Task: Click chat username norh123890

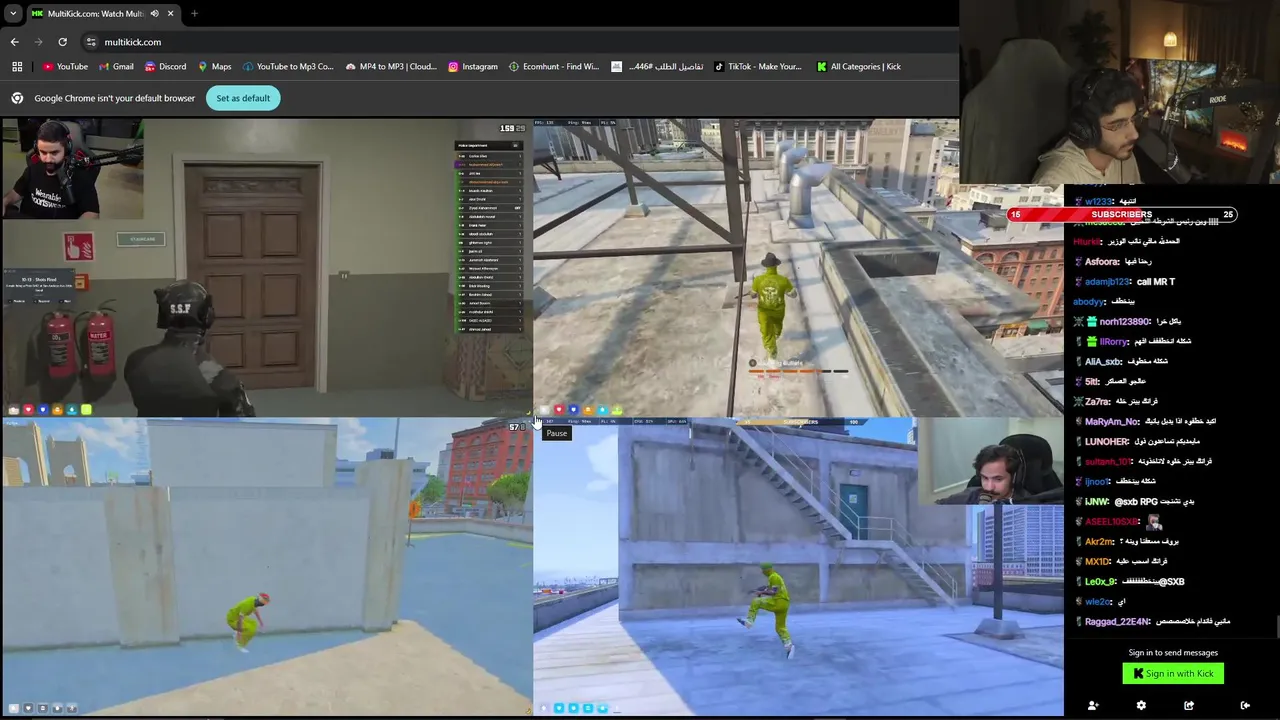Action: (1124, 322)
